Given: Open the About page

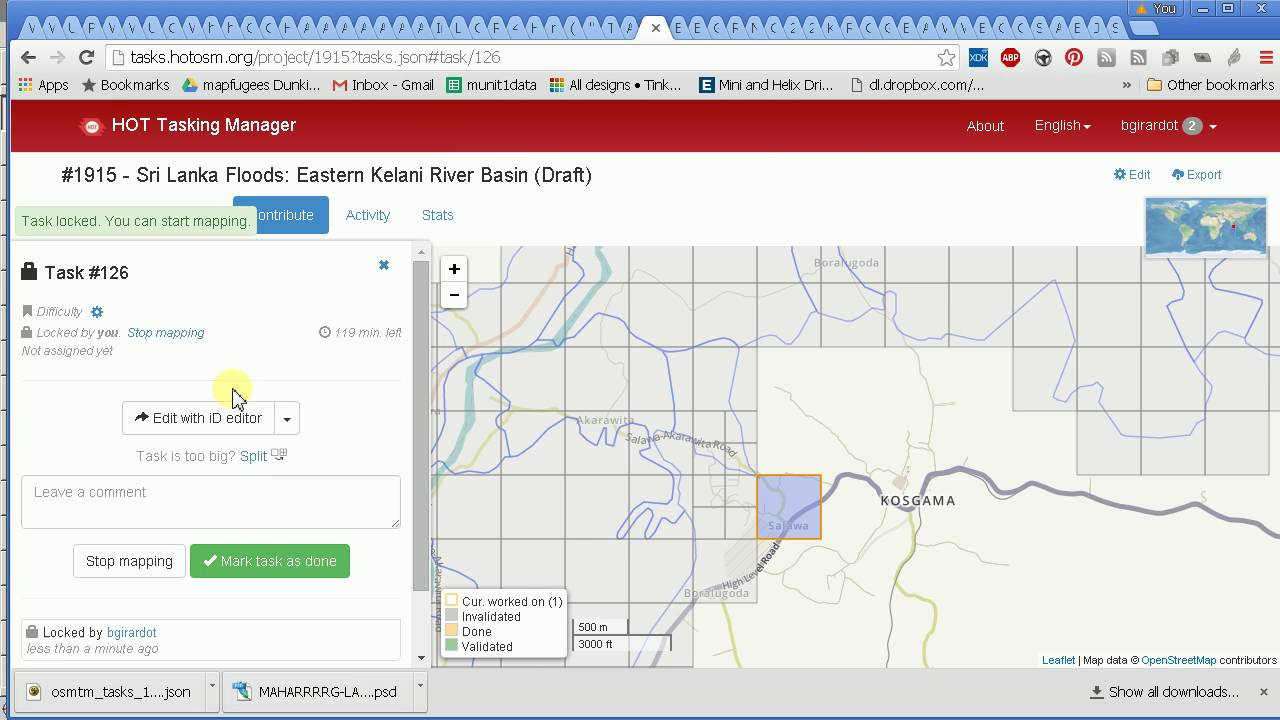Looking at the screenshot, I should [x=985, y=126].
